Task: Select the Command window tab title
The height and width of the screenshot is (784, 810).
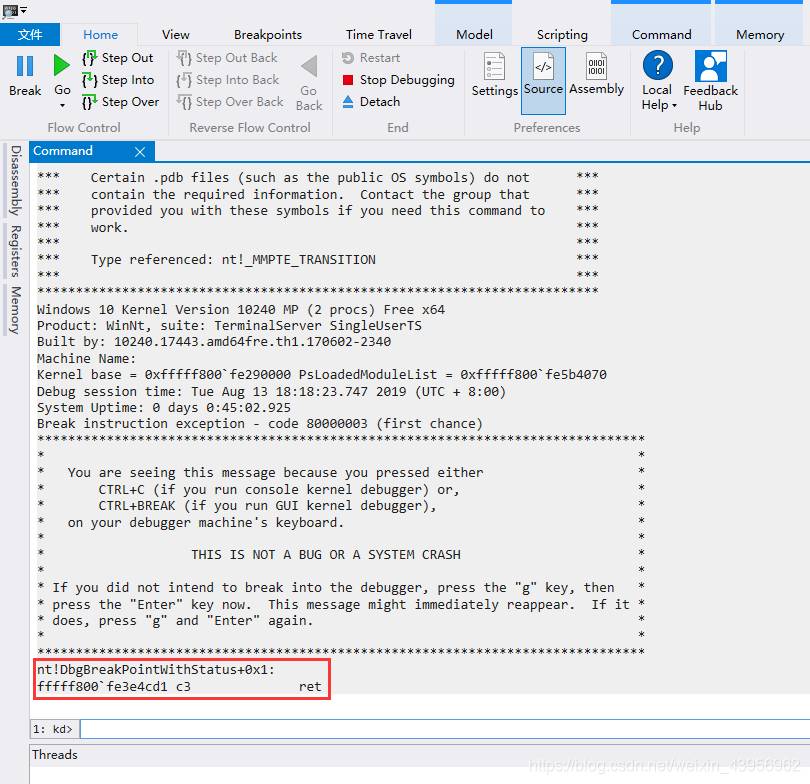Action: click(x=63, y=151)
